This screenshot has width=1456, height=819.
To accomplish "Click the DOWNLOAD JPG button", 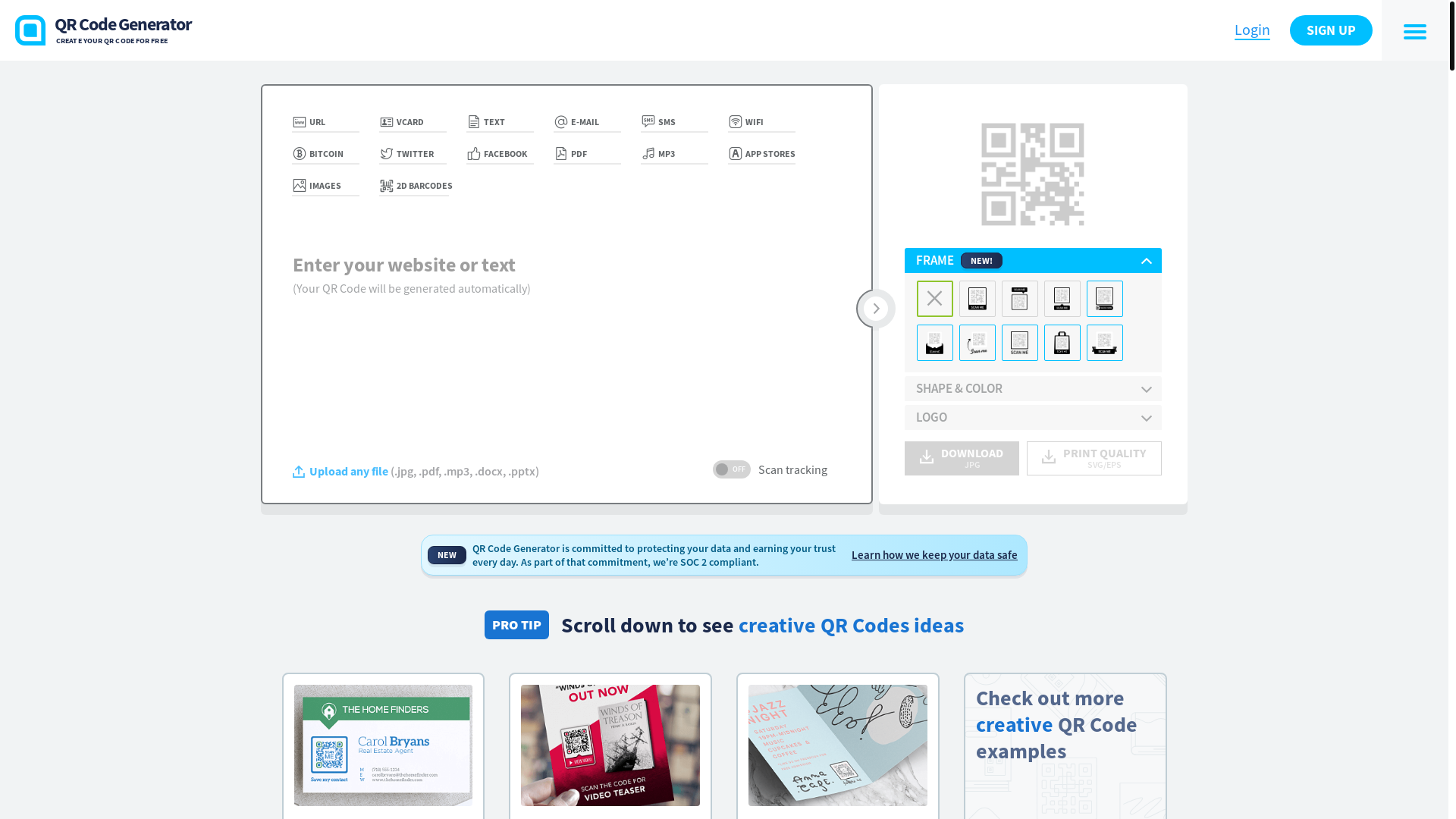I will (962, 458).
